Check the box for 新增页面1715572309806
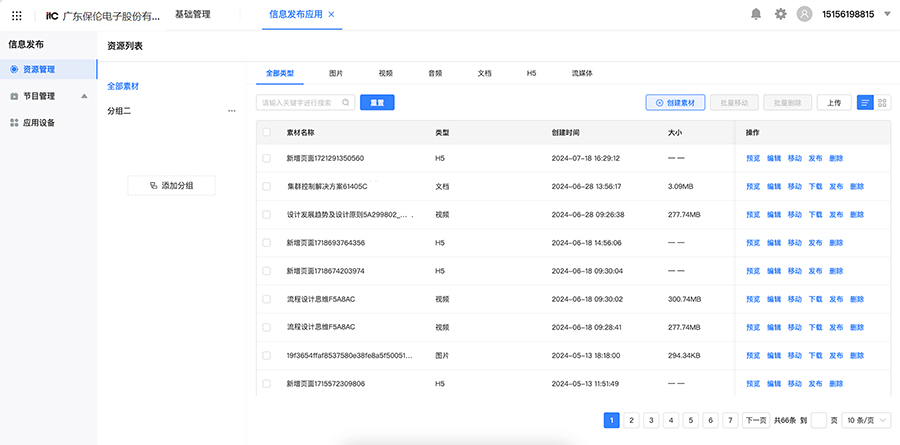Image resolution: width=900 pixels, height=445 pixels. point(266,384)
